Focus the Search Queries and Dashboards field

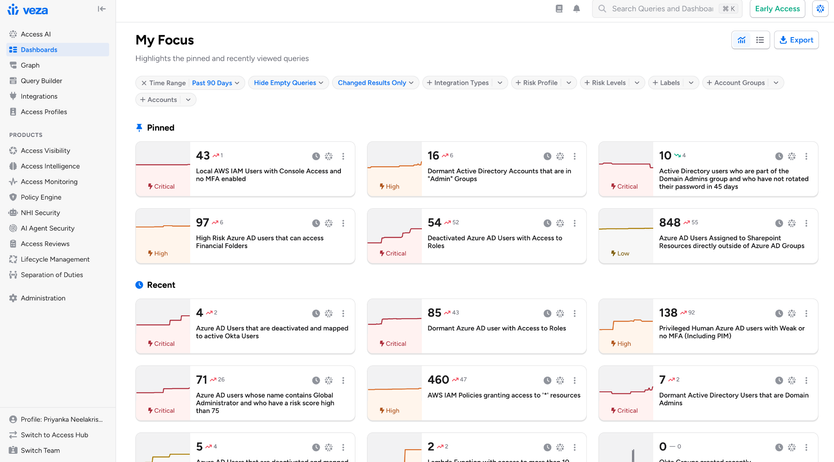coord(666,9)
